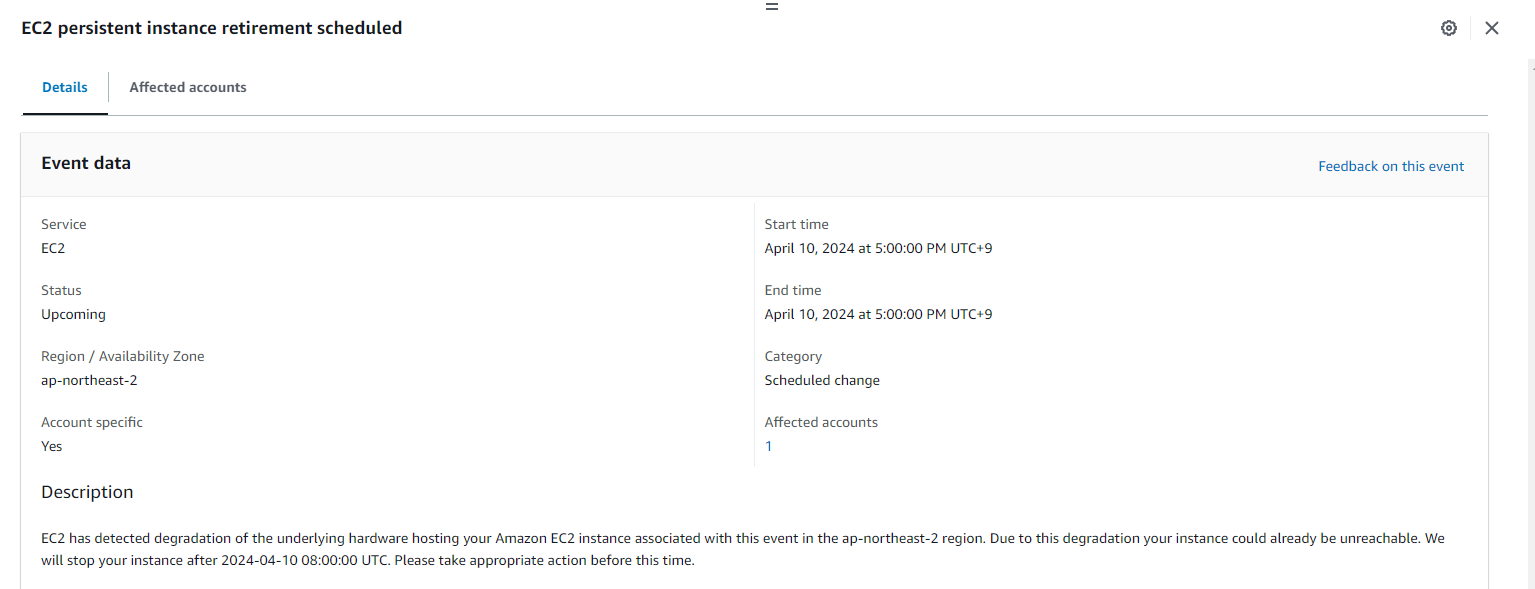1535x589 pixels.
Task: Close the event details panel
Action: [x=1491, y=28]
